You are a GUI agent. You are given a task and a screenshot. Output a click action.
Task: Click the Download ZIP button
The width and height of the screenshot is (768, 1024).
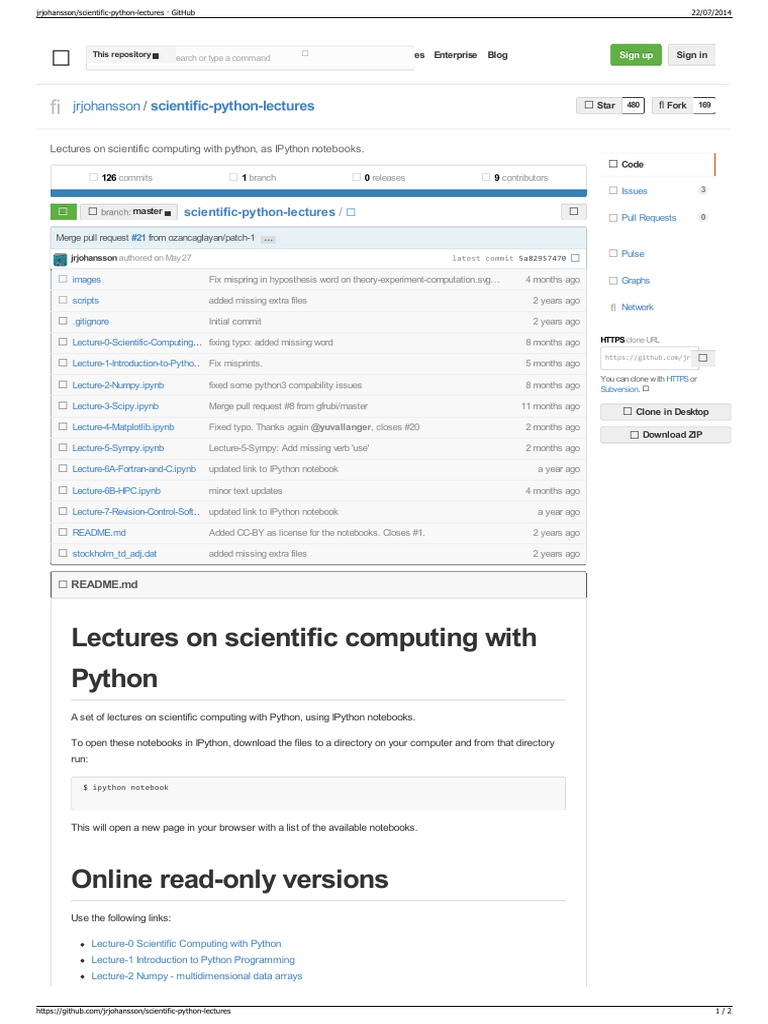[664, 435]
